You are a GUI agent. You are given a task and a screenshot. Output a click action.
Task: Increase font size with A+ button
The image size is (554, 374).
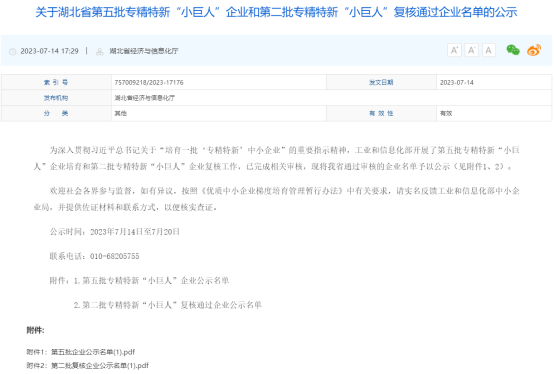pos(454,50)
